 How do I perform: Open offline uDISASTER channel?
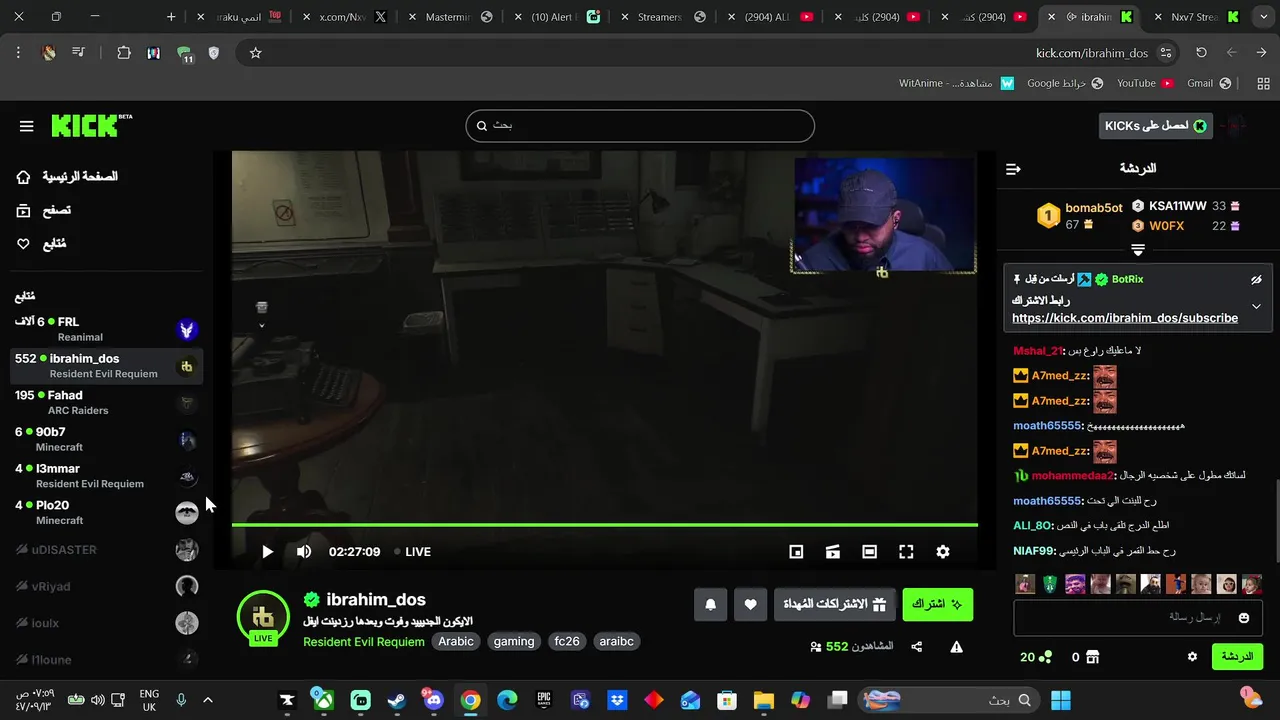pyautogui.click(x=106, y=550)
